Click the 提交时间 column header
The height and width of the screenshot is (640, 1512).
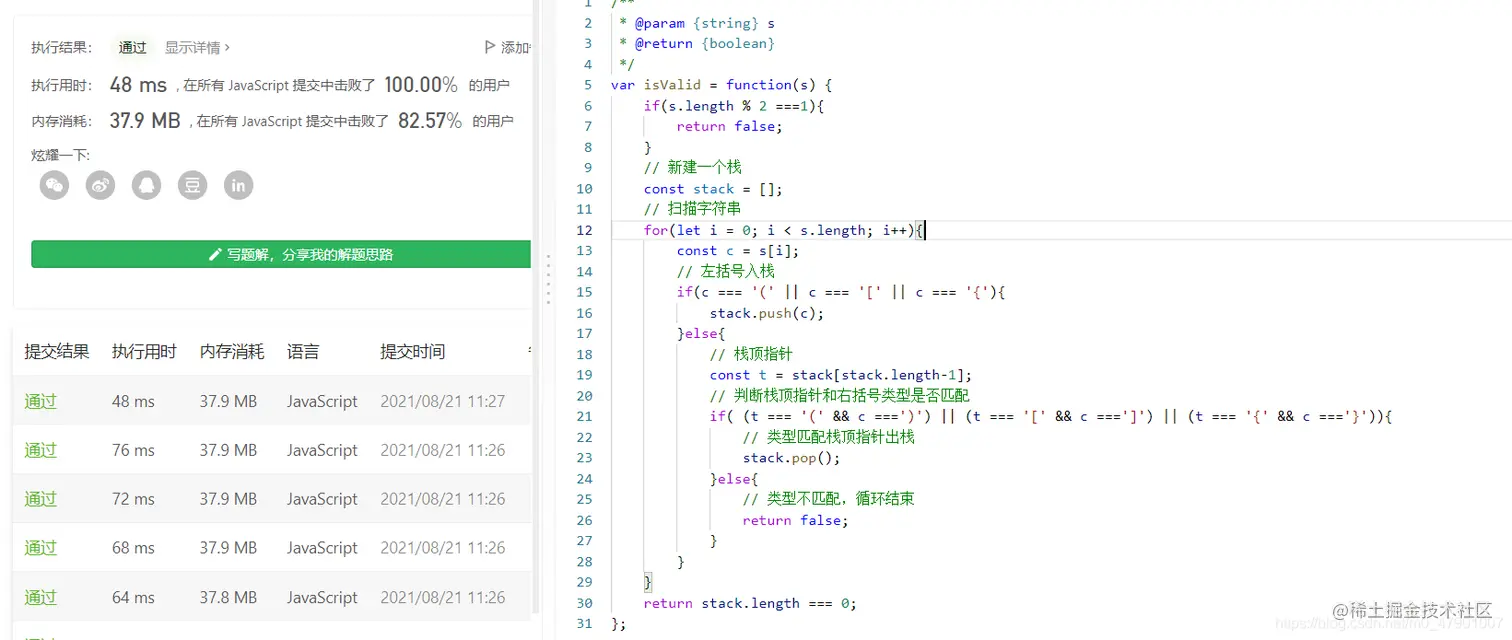[x=413, y=352]
